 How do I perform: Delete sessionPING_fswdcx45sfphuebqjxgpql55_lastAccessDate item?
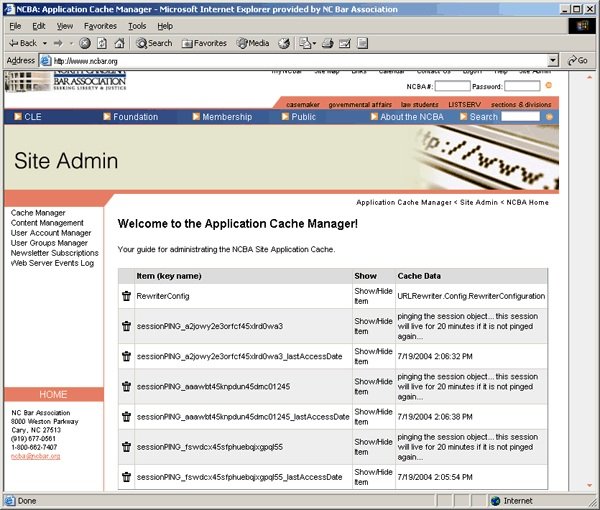[126, 477]
